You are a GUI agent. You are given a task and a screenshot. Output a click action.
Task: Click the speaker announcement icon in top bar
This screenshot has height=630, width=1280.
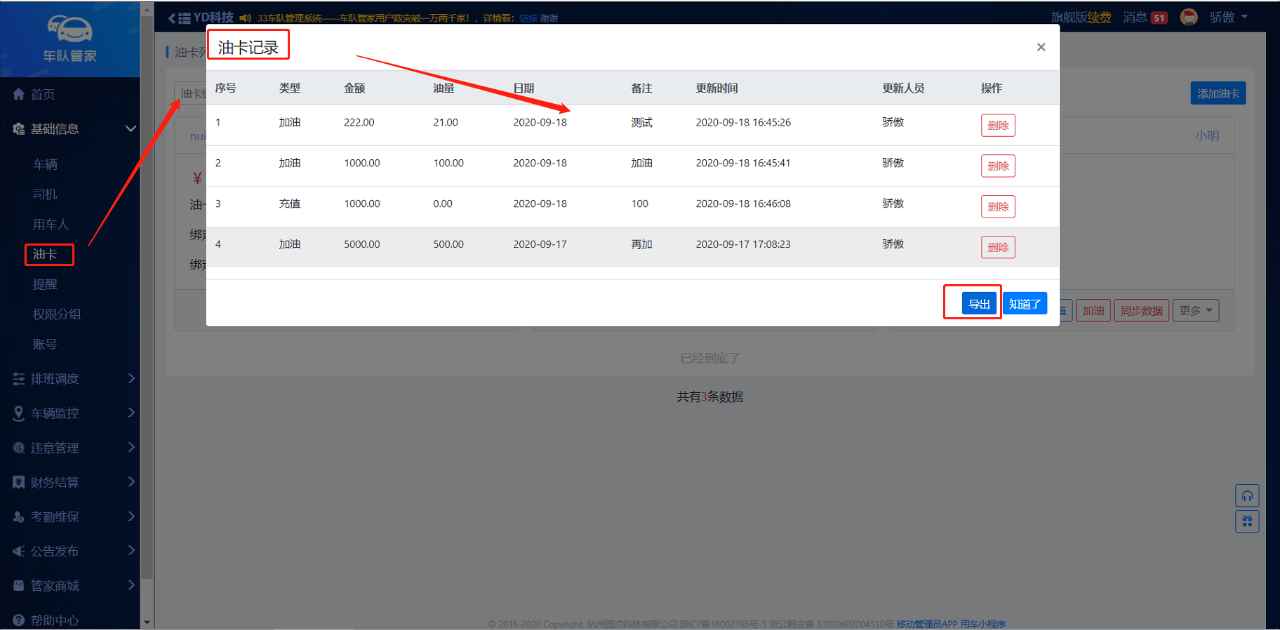245,18
